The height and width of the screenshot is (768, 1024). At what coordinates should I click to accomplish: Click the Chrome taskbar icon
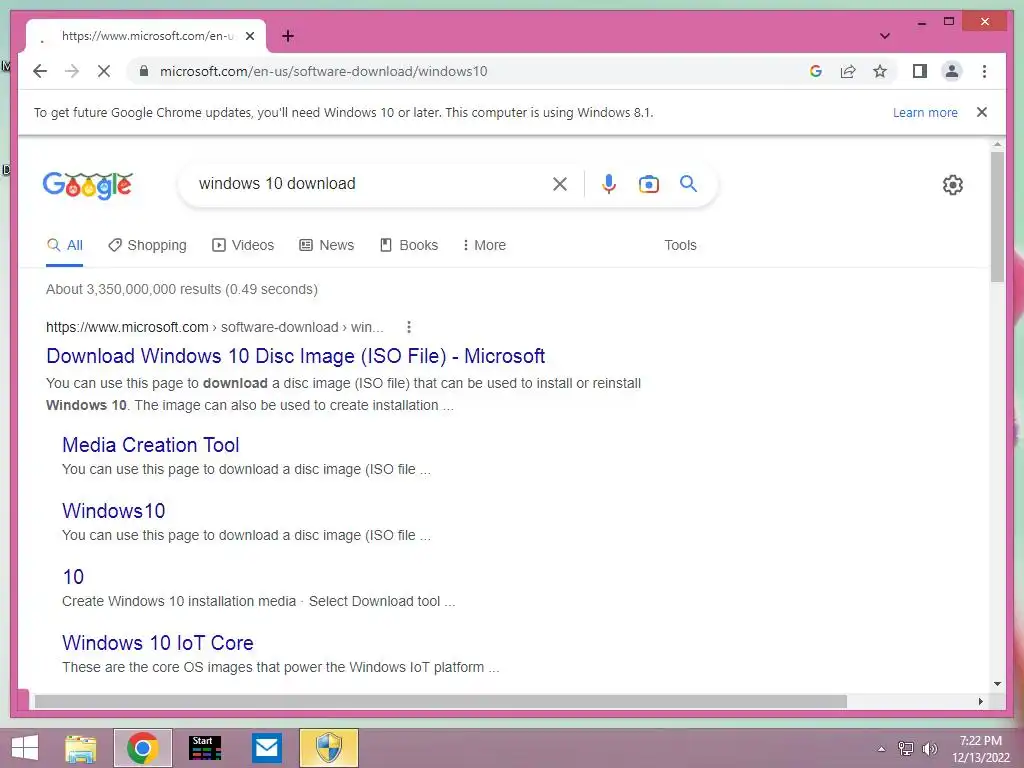(142, 748)
